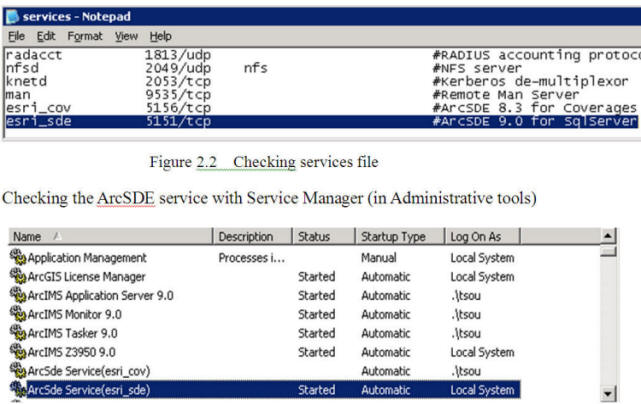Click the ArcSde Service(esri_sde) gear icon
Image resolution: width=641 pixels, height=404 pixels.
click(18, 389)
